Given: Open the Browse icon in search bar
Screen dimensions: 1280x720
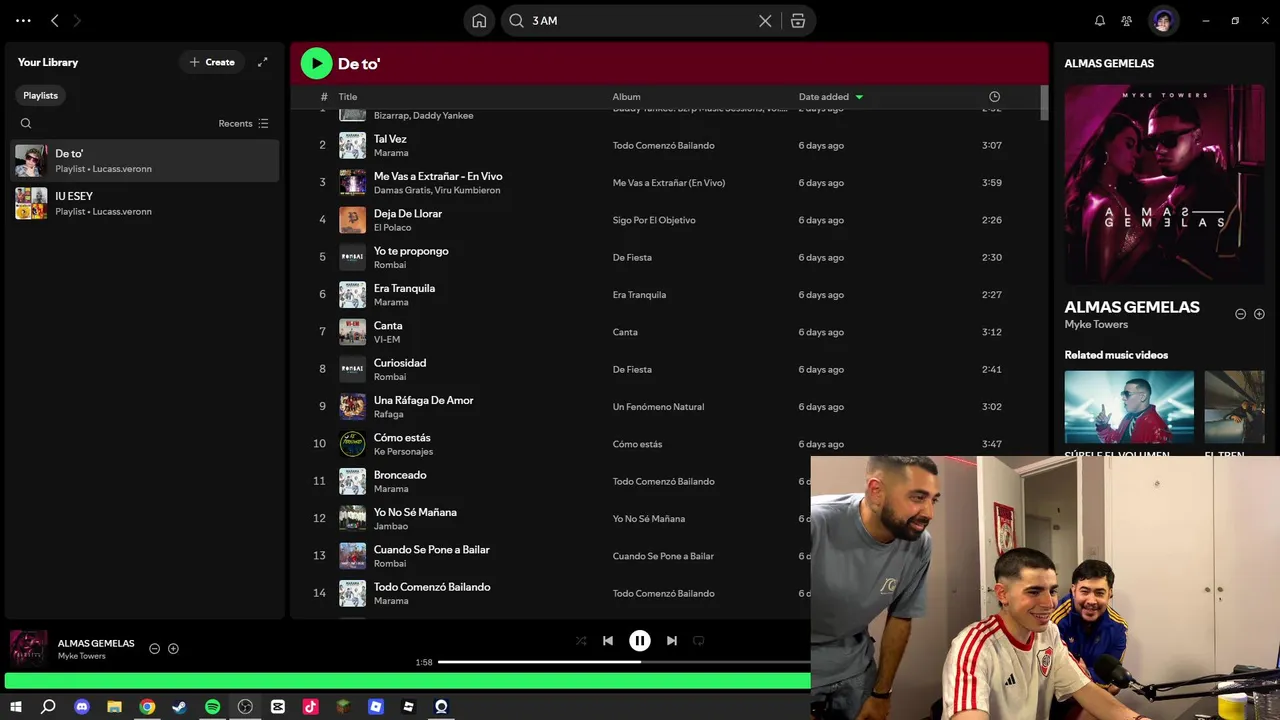Looking at the screenshot, I should click(x=798, y=21).
